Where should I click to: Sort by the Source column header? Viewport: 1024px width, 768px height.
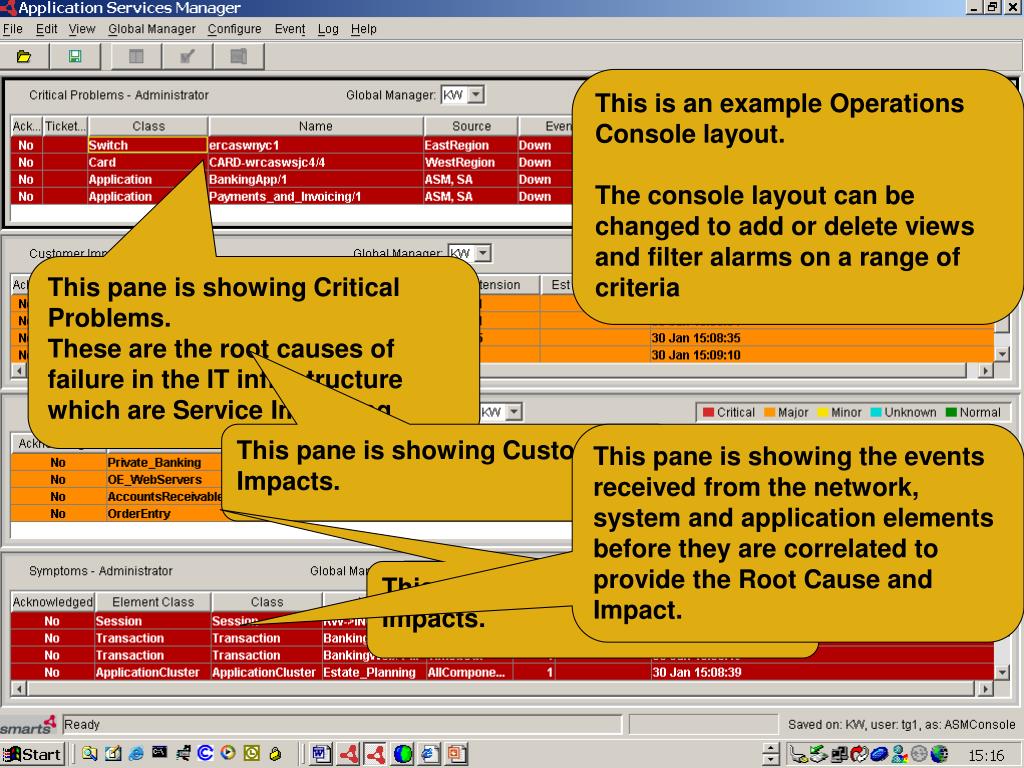(x=471, y=126)
